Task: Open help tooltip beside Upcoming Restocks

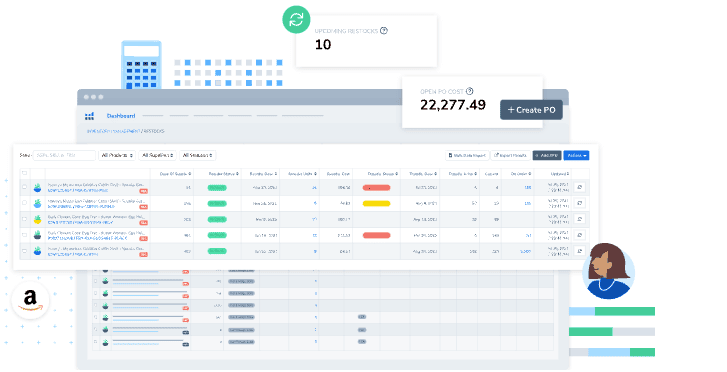Action: click(x=384, y=31)
